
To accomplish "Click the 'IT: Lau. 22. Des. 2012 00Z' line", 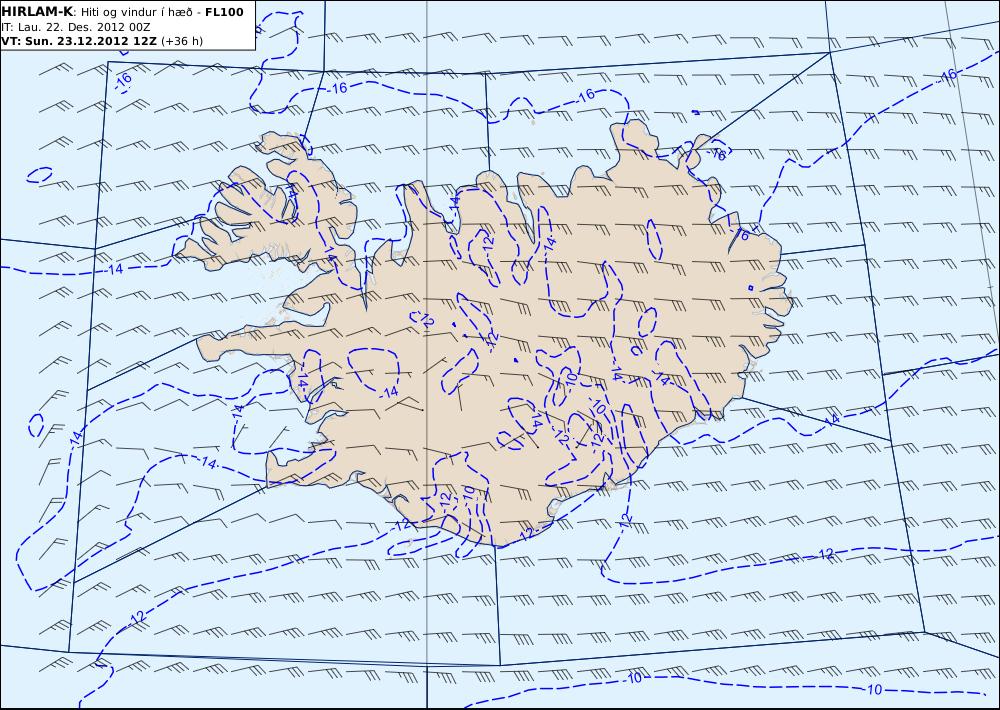I will tap(75, 27).
